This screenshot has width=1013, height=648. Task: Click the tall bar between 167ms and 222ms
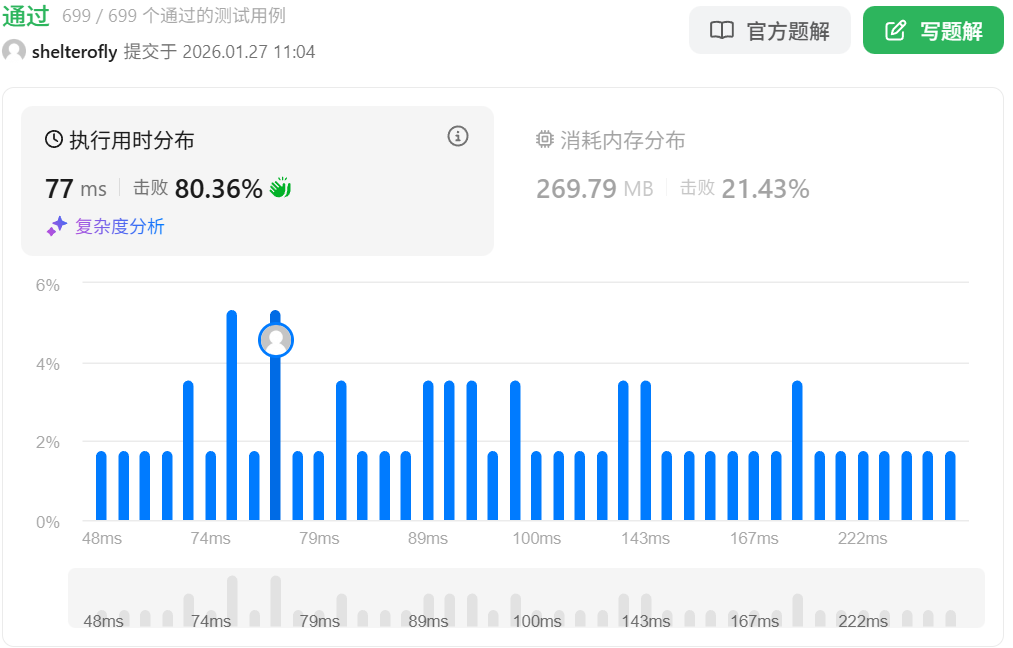pos(797,450)
